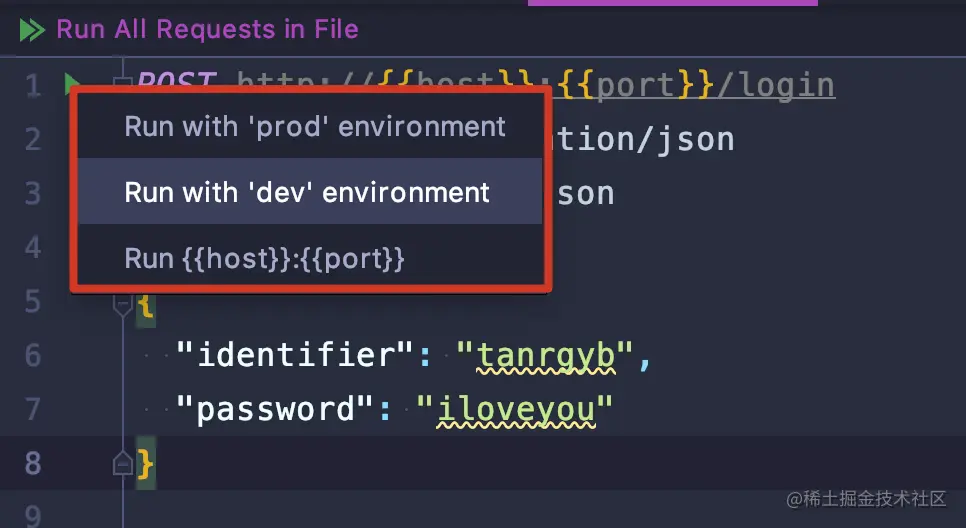The width and height of the screenshot is (966, 528).
Task: Click the green double-arrow Run All icon
Action: click(x=32, y=30)
